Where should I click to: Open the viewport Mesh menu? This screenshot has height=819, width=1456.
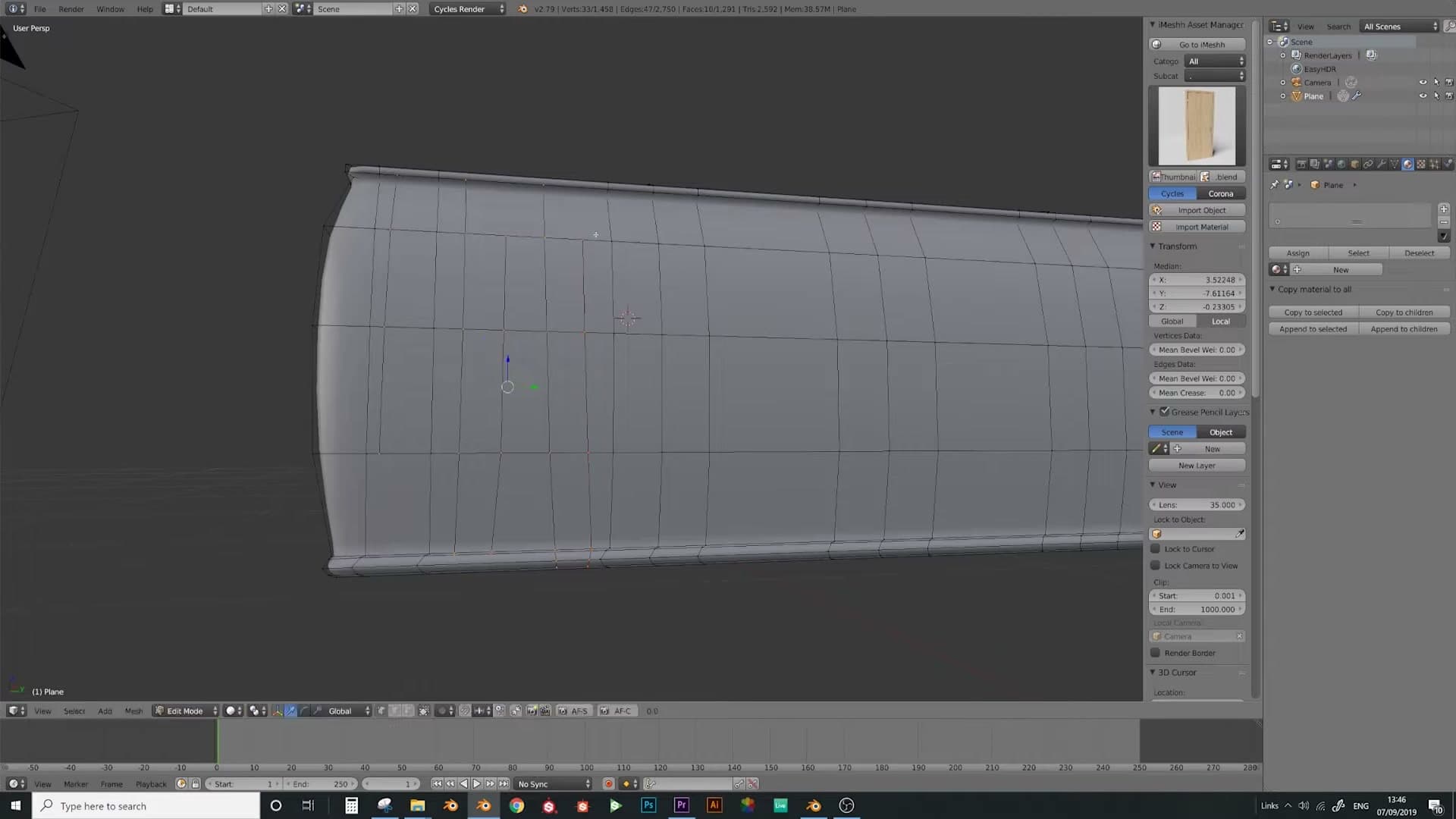coord(133,711)
